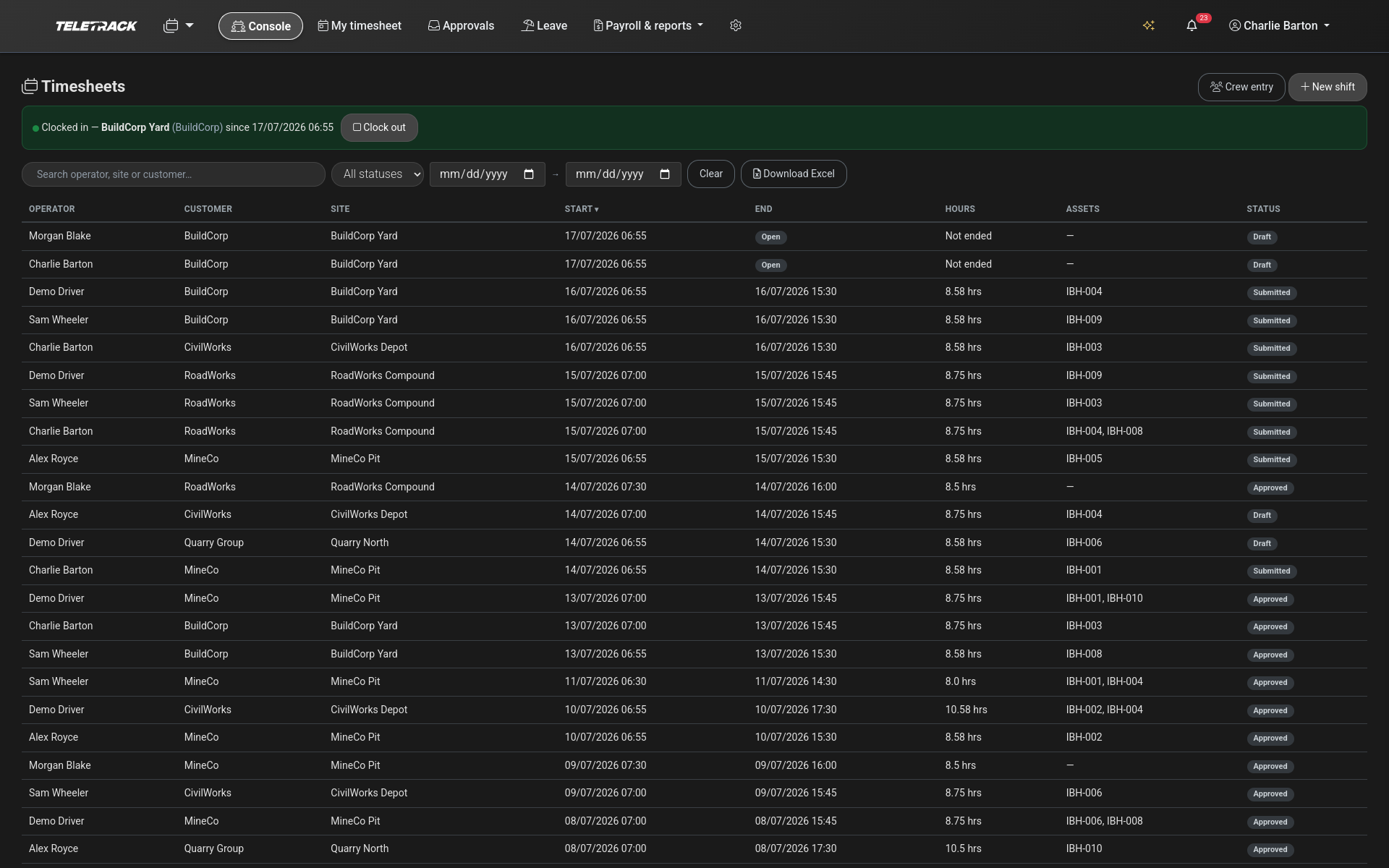Click the 10.5 hrs hours cell

(963, 848)
